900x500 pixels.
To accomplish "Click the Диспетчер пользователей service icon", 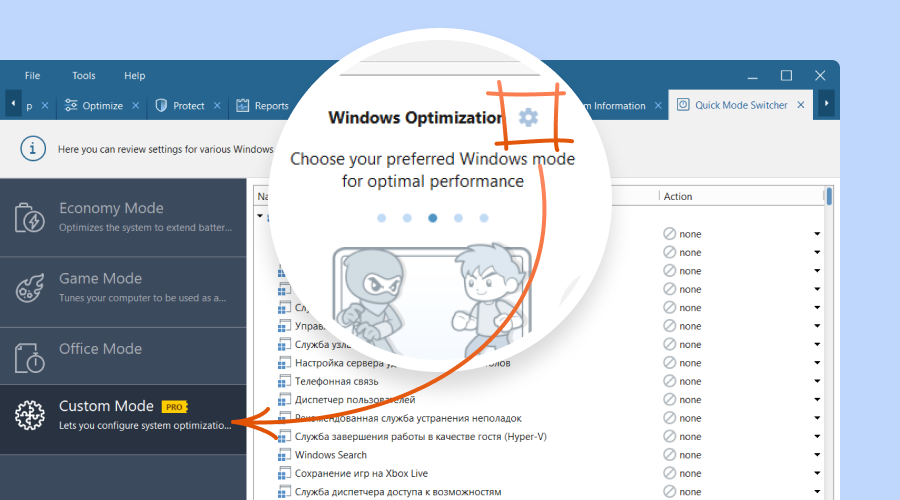I will [x=284, y=400].
